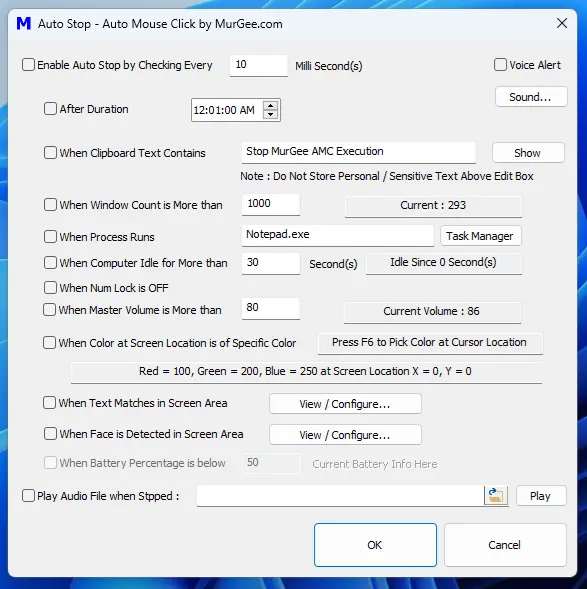Click the Show clipboard button
587x589 pixels.
click(x=528, y=153)
